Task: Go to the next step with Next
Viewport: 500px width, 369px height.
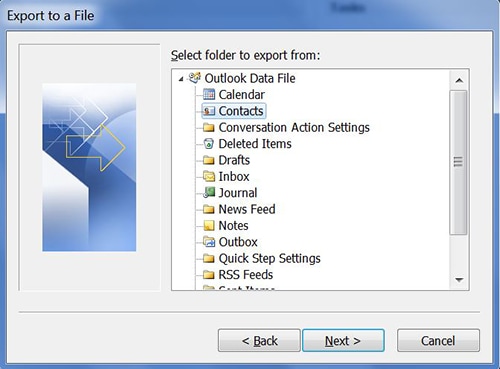Action: 343,341
